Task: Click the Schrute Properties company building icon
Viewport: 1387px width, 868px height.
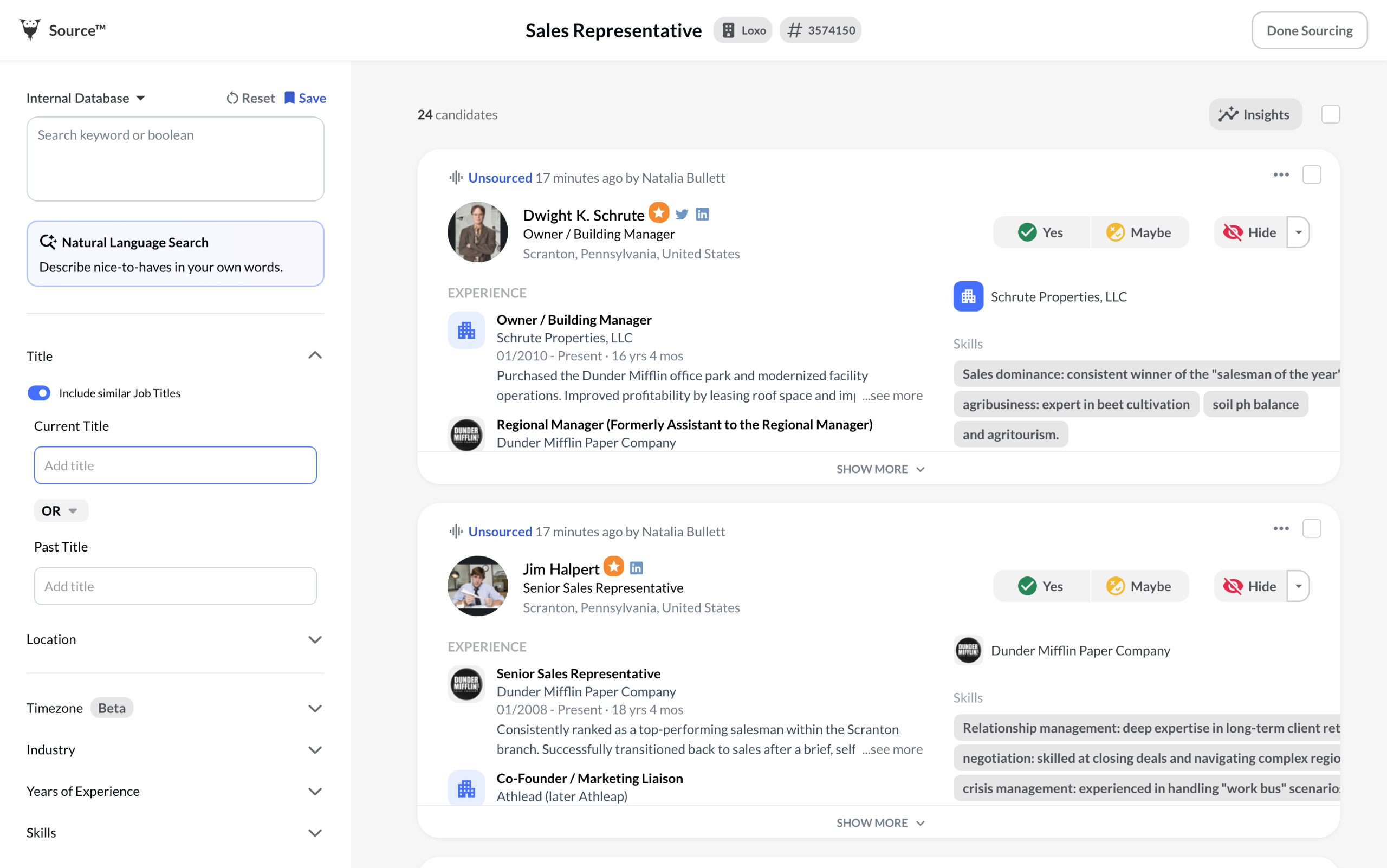Action: point(968,296)
